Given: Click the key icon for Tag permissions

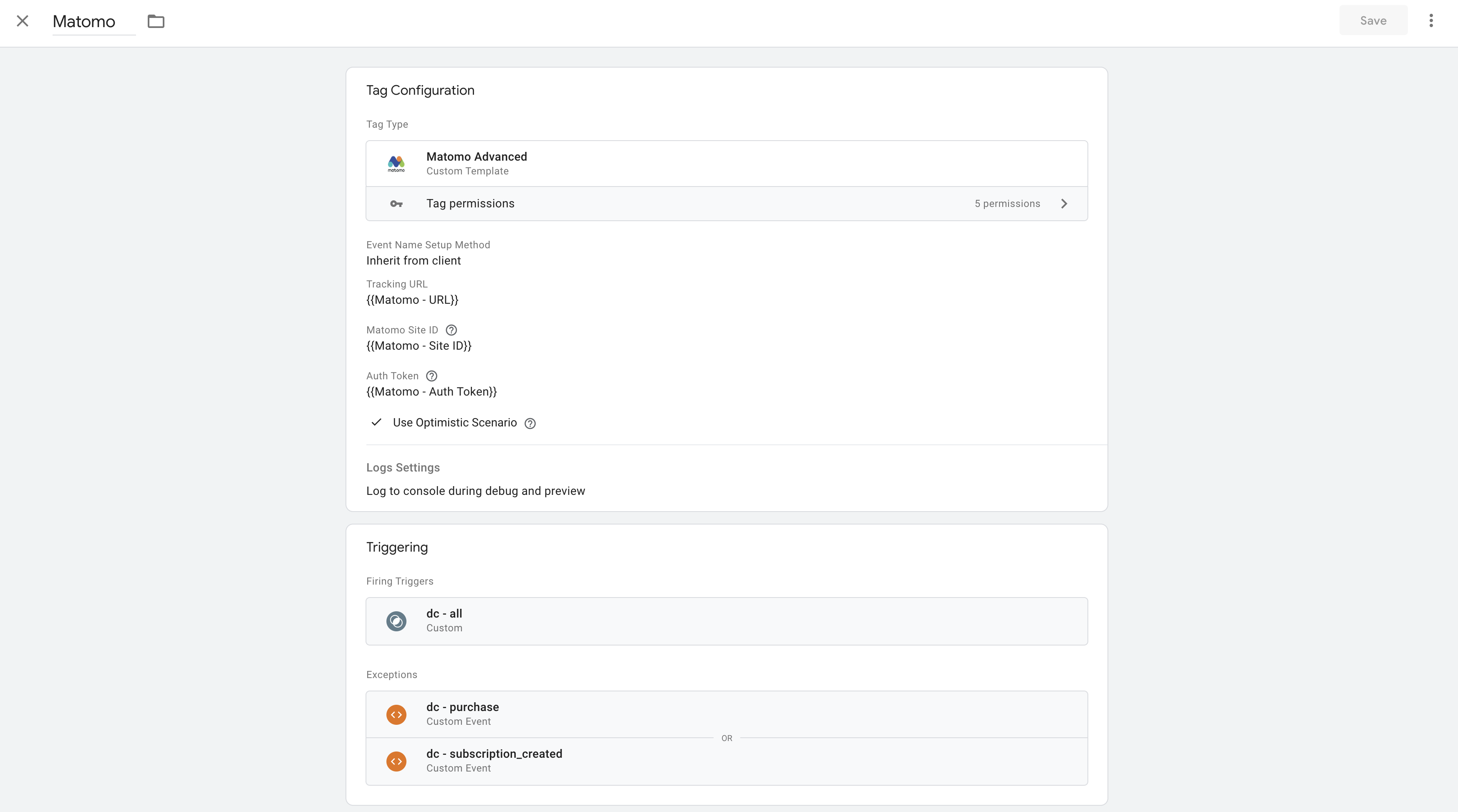Looking at the screenshot, I should coord(396,204).
